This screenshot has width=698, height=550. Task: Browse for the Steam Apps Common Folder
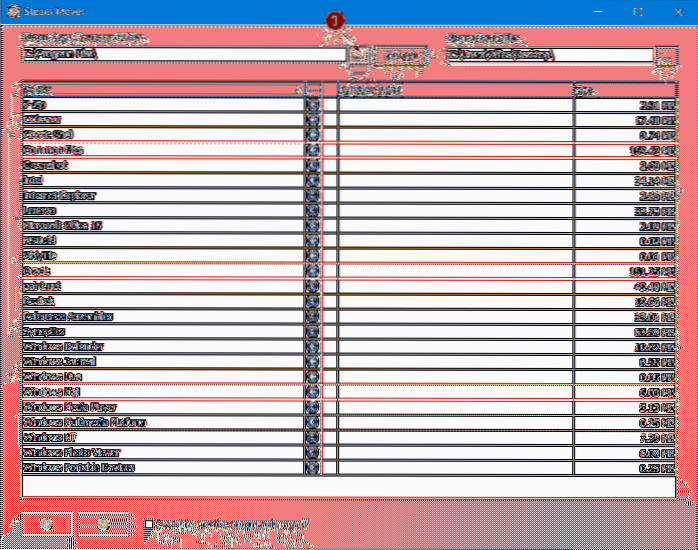point(360,56)
